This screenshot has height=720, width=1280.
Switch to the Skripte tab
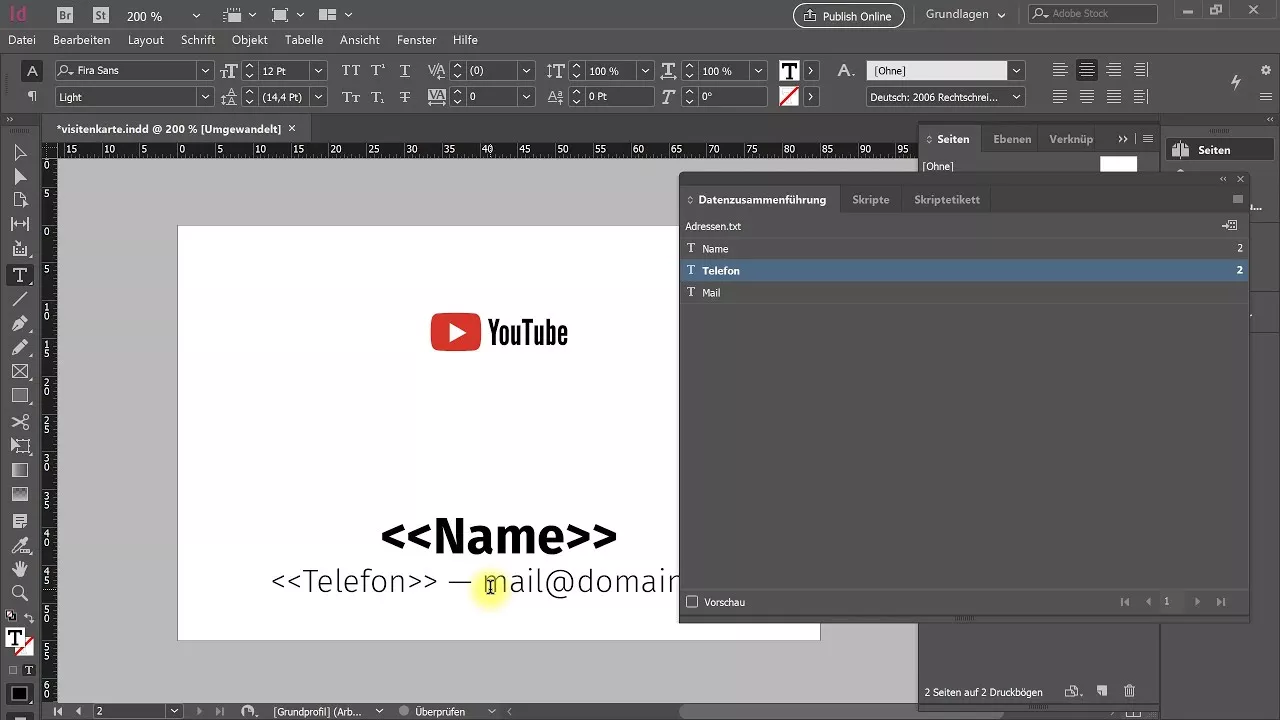(x=870, y=199)
